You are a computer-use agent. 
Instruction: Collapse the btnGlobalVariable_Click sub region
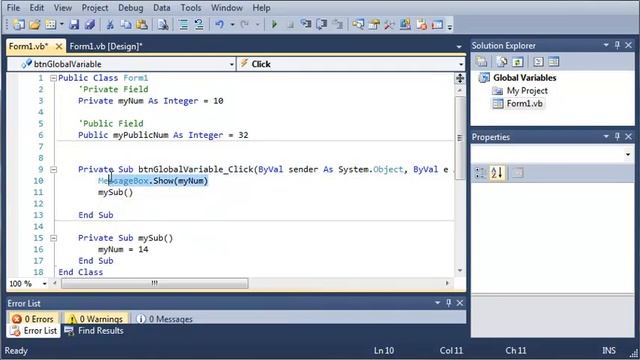(53, 169)
